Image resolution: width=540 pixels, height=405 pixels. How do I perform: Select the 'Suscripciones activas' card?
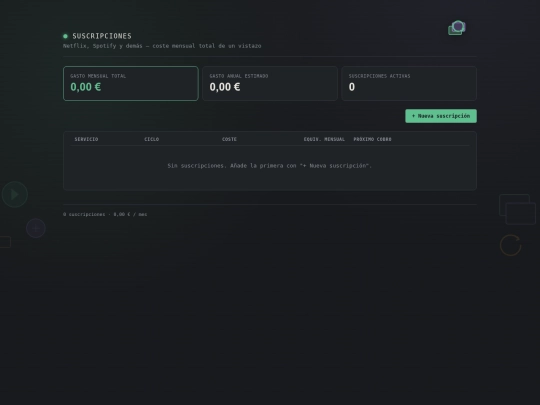pos(409,83)
